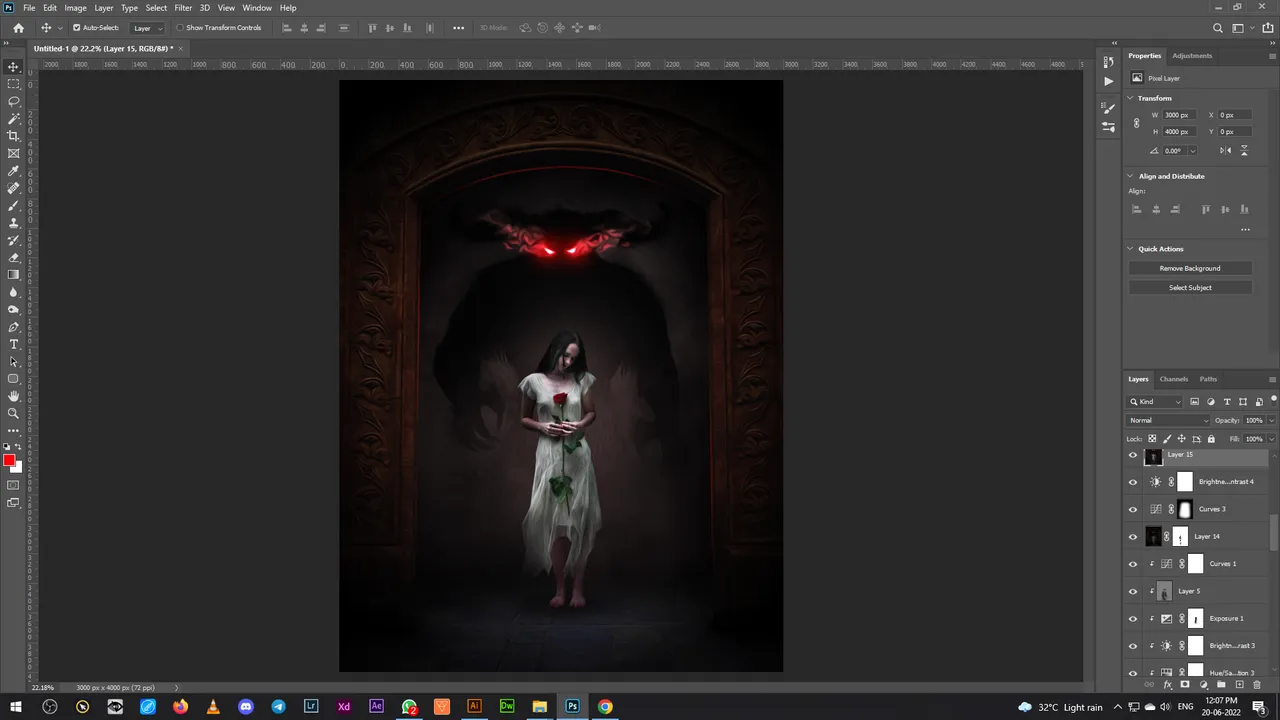1280x720 pixels.
Task: Open the Opacity dropdown arrow
Action: [x=1271, y=421]
